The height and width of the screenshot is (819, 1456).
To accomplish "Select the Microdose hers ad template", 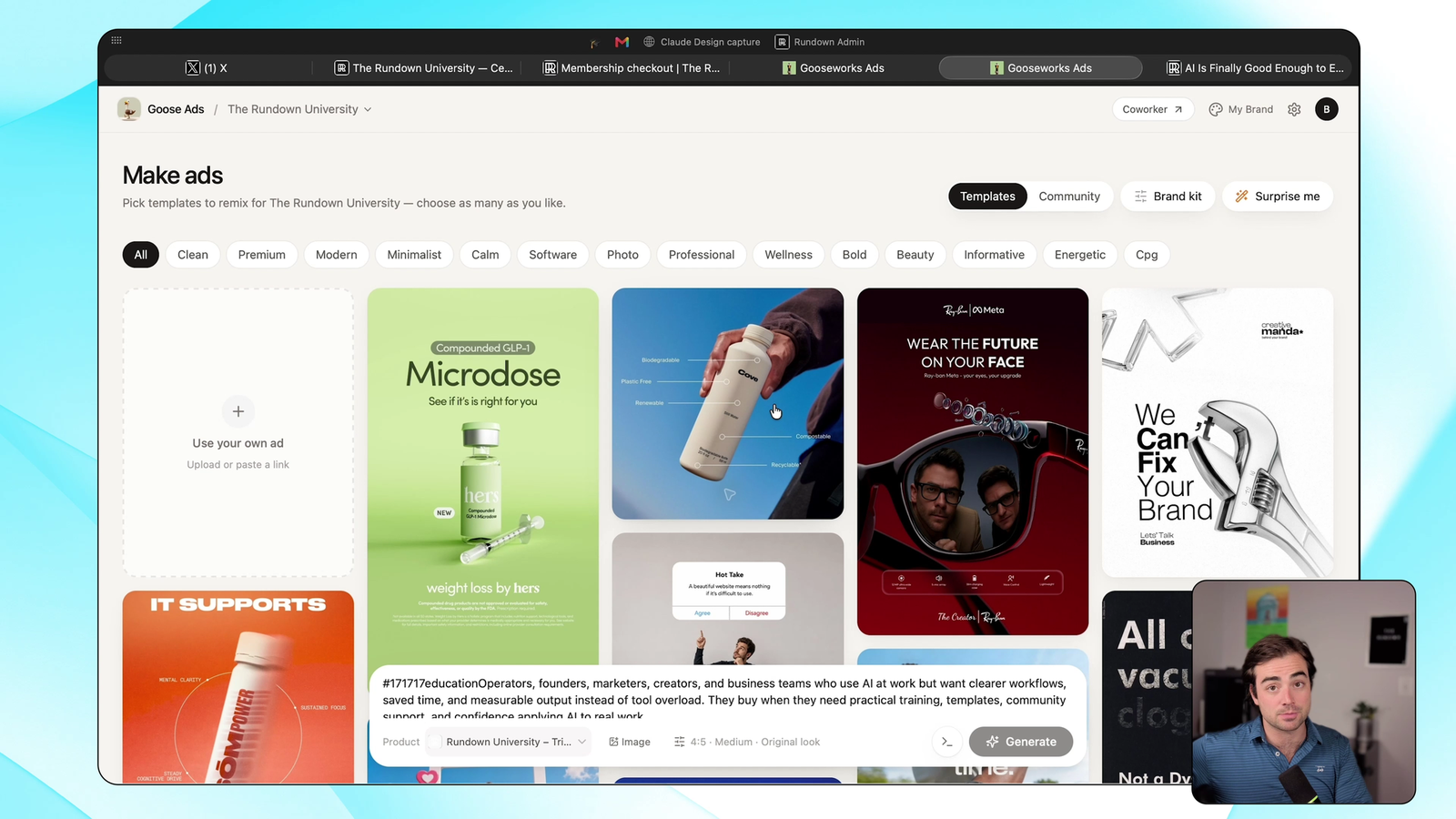I will click(483, 478).
